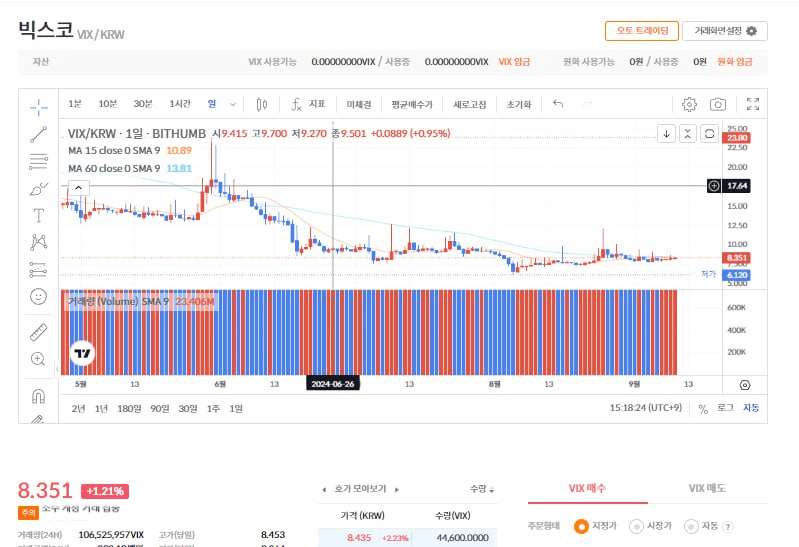
Task: Click the 원화 입금 deposit link
Action: [735, 62]
